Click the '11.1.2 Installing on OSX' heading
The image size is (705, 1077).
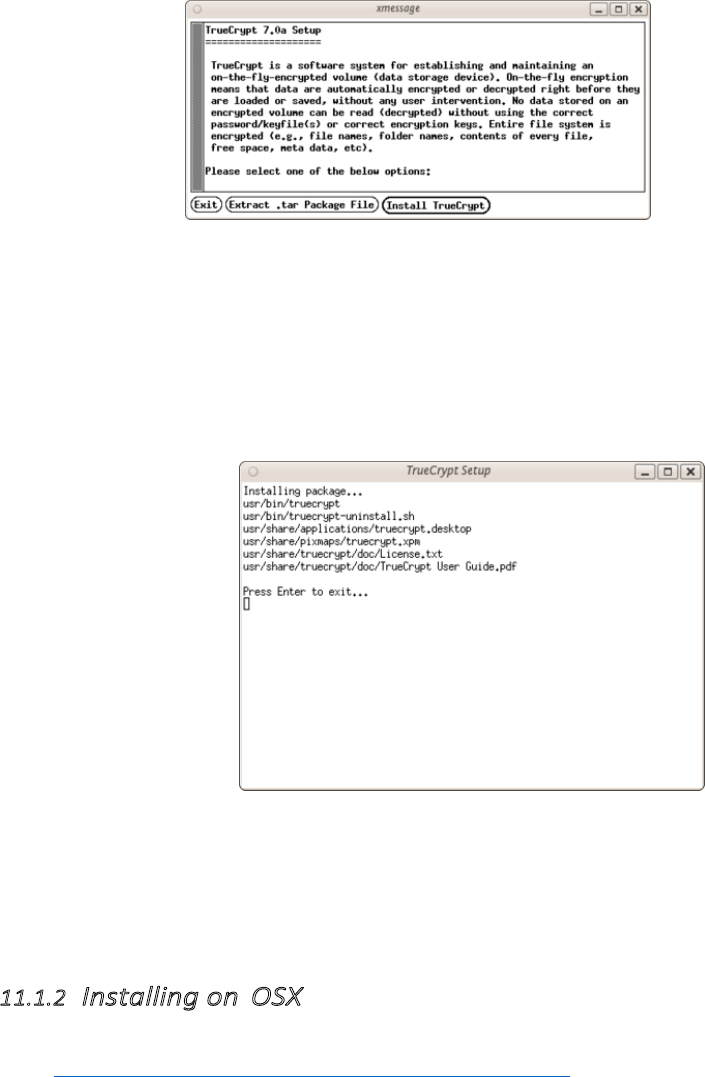(x=150, y=997)
